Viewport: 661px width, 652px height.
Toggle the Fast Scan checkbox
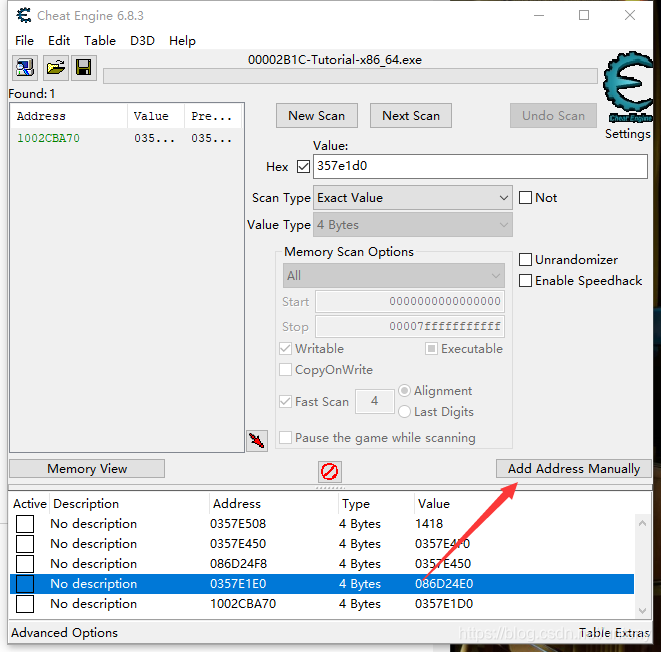[285, 401]
